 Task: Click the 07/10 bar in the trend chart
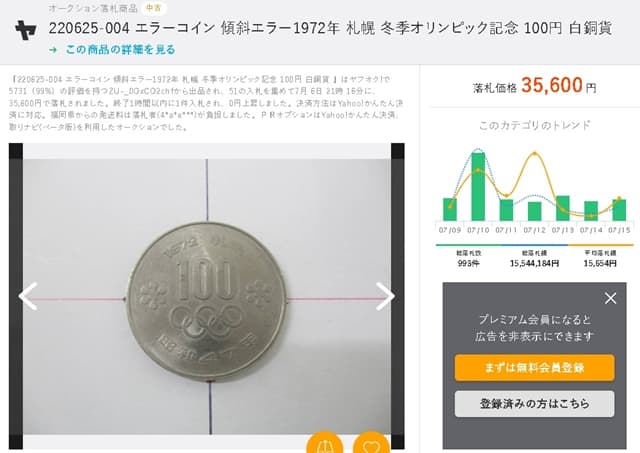478,186
